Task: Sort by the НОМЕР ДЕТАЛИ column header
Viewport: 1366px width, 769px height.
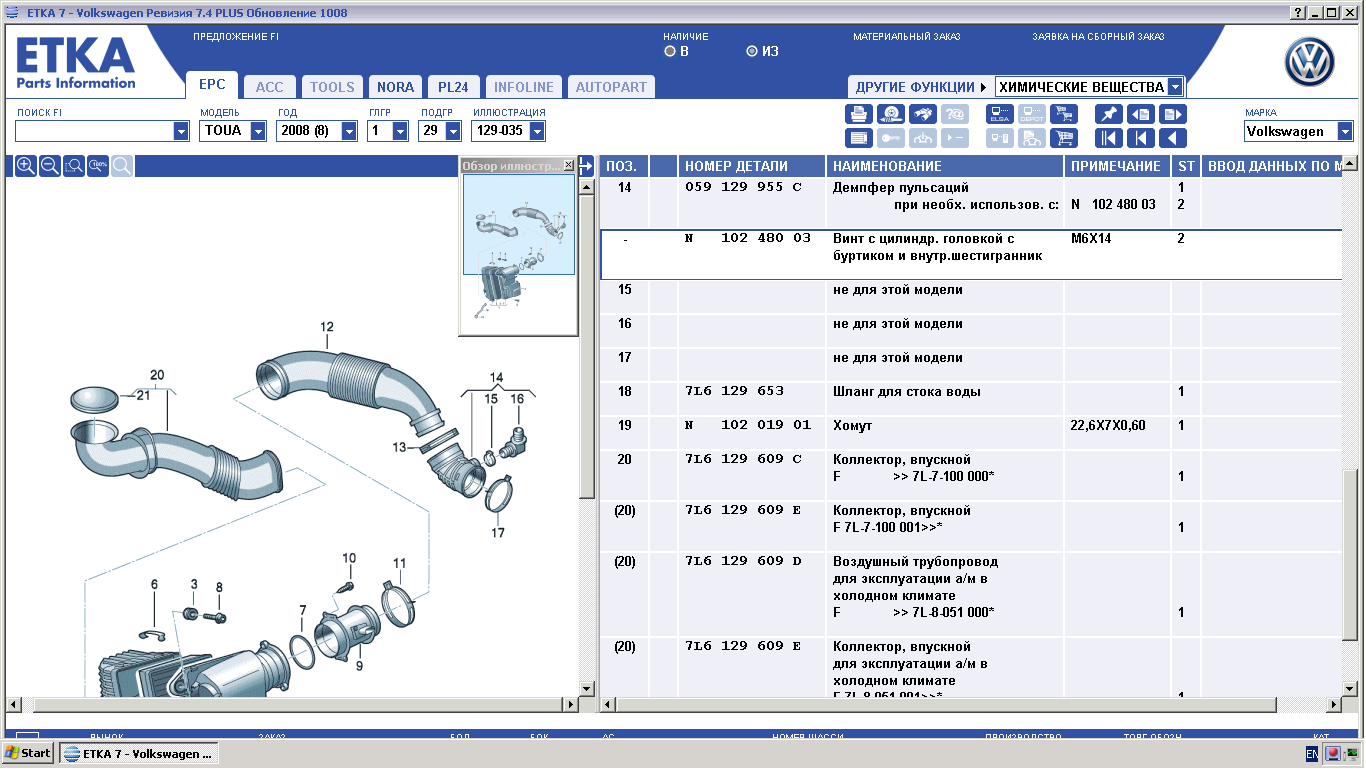Action: (x=751, y=166)
